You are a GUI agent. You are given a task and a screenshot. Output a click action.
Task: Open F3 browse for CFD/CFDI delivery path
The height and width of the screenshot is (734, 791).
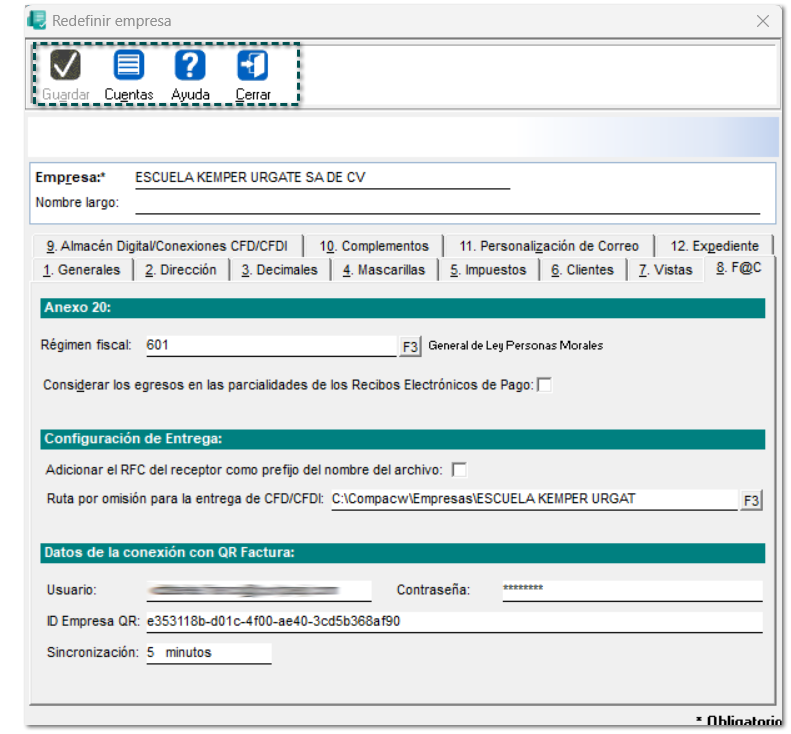pos(751,500)
